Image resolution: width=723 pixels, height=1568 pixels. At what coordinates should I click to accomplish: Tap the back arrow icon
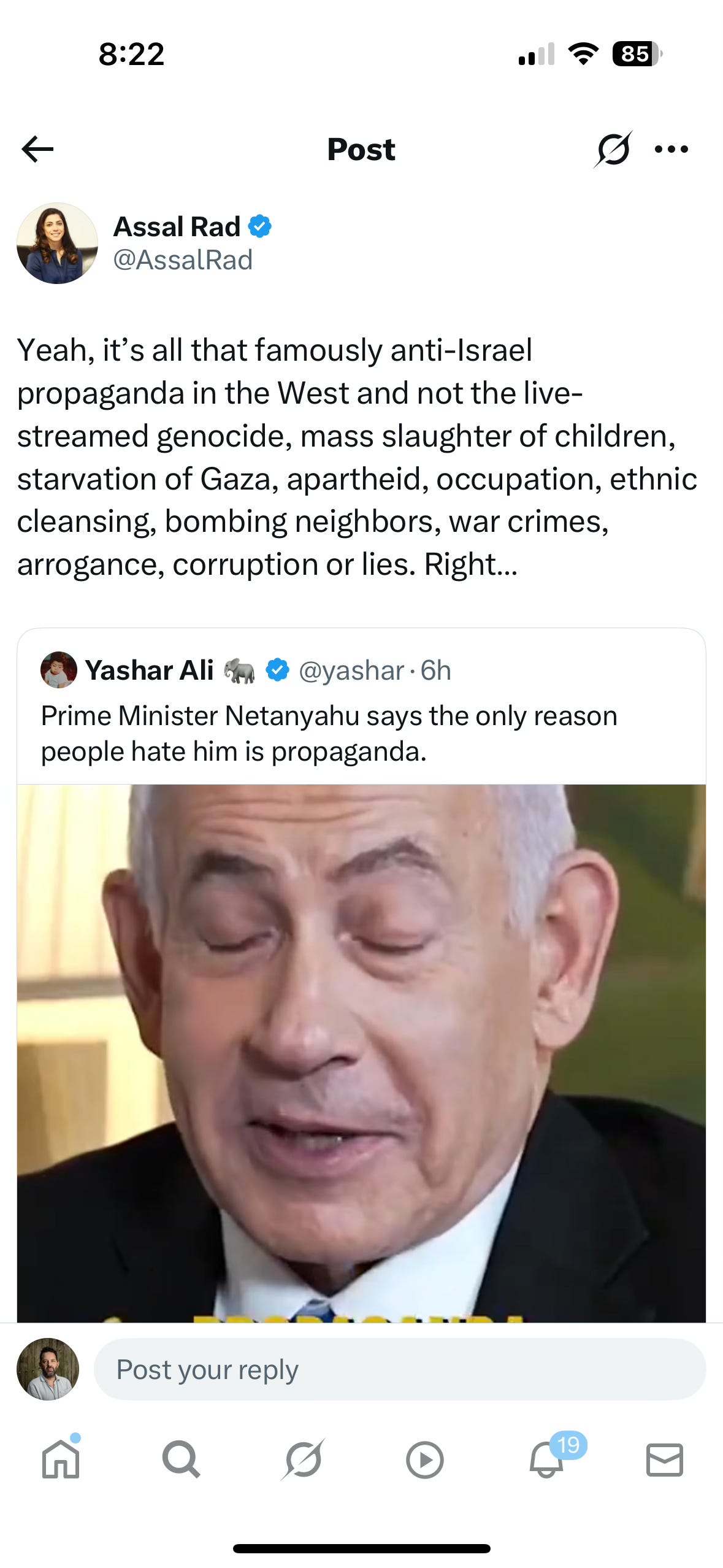(37, 149)
